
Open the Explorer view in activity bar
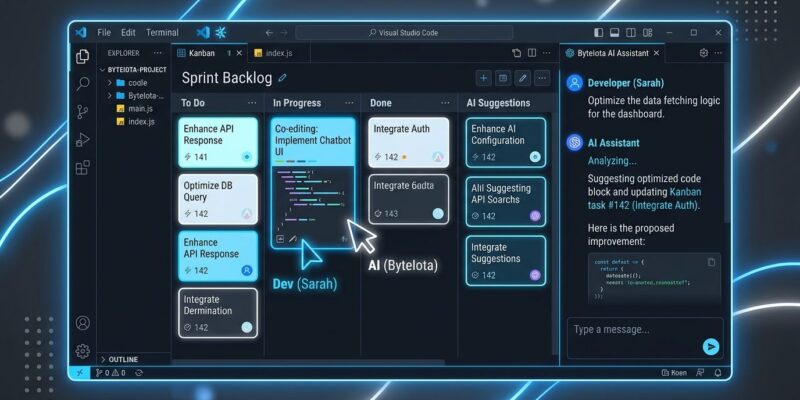82,57
